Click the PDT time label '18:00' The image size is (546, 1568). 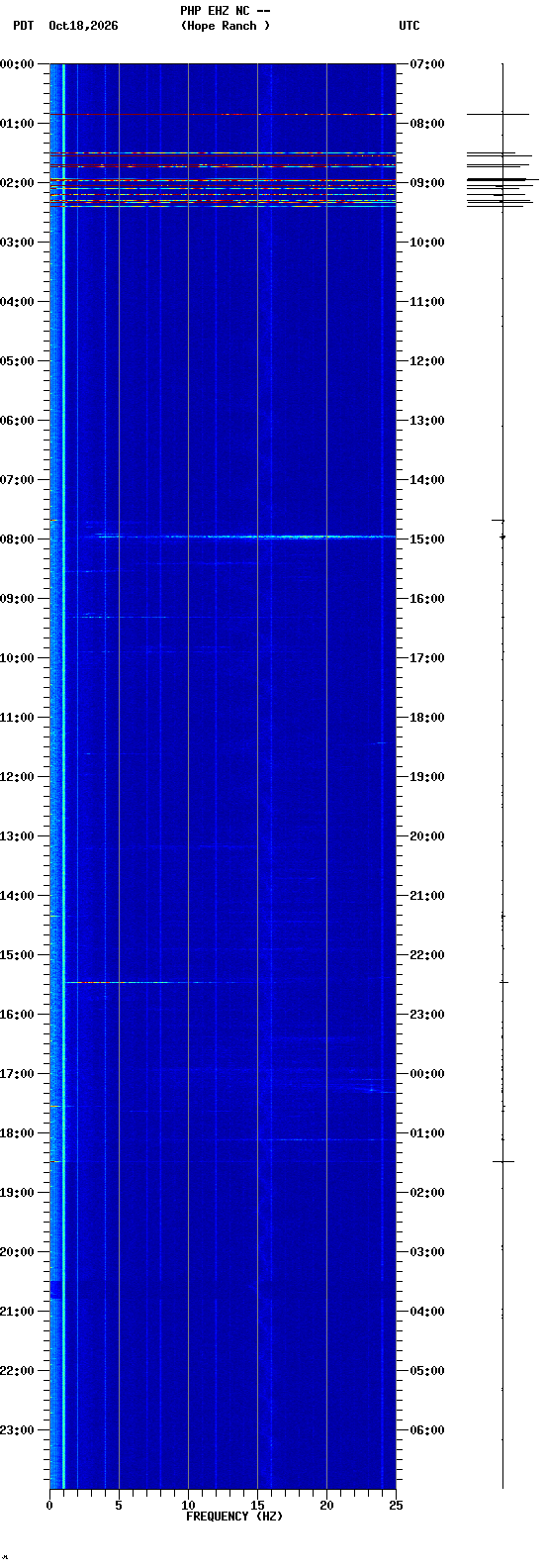pos(18,1133)
